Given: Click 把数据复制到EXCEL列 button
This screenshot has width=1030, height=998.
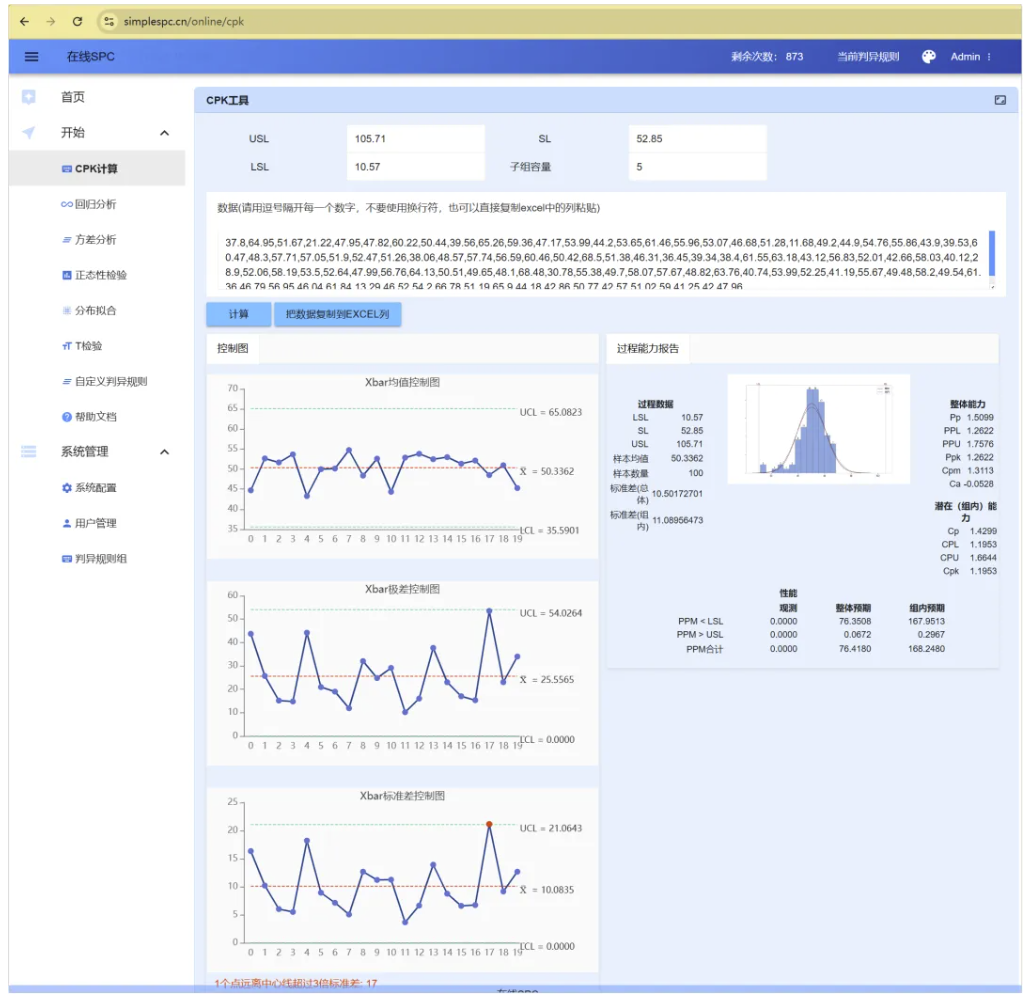Looking at the screenshot, I should pos(337,314).
